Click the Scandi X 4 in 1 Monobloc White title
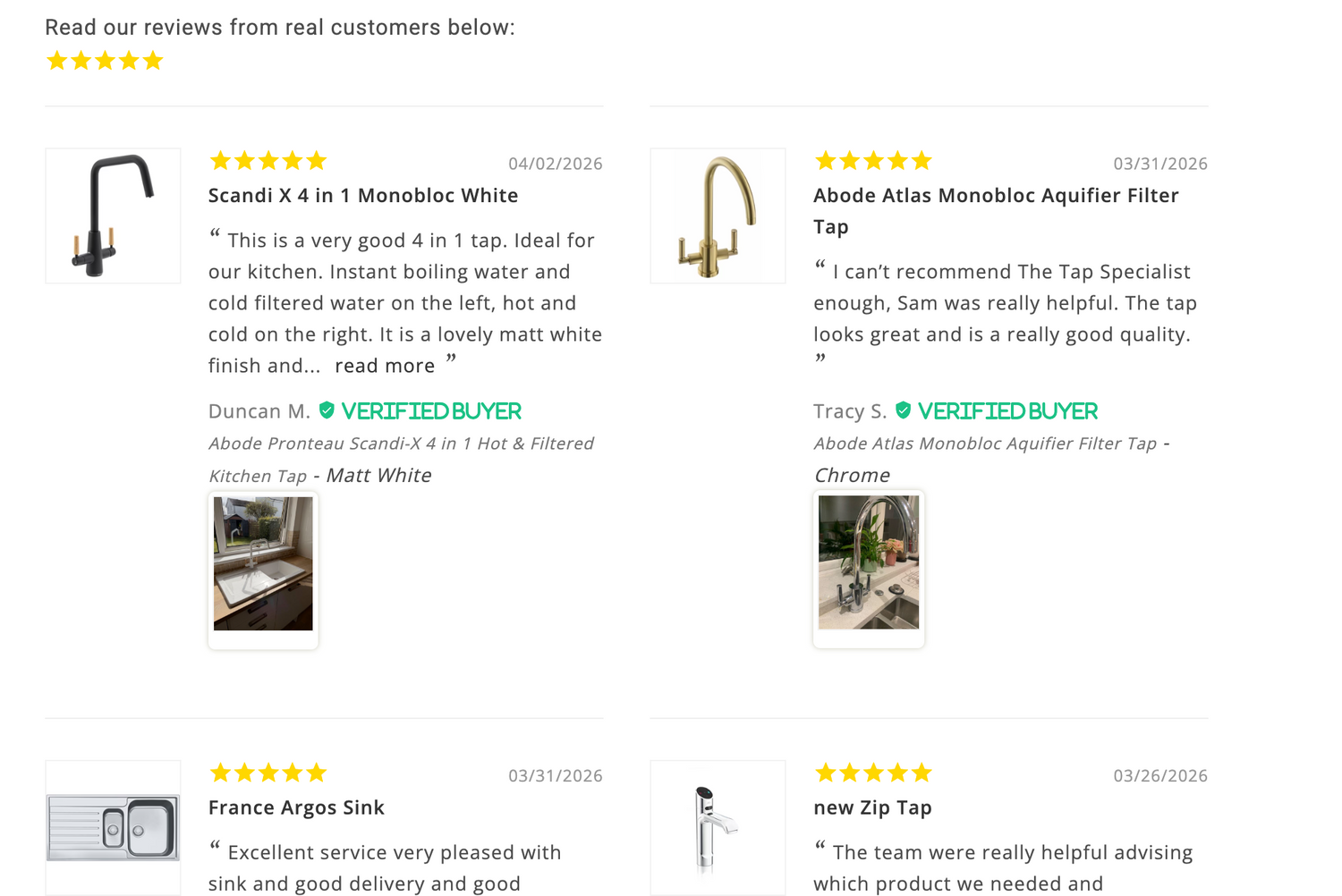 [363, 196]
